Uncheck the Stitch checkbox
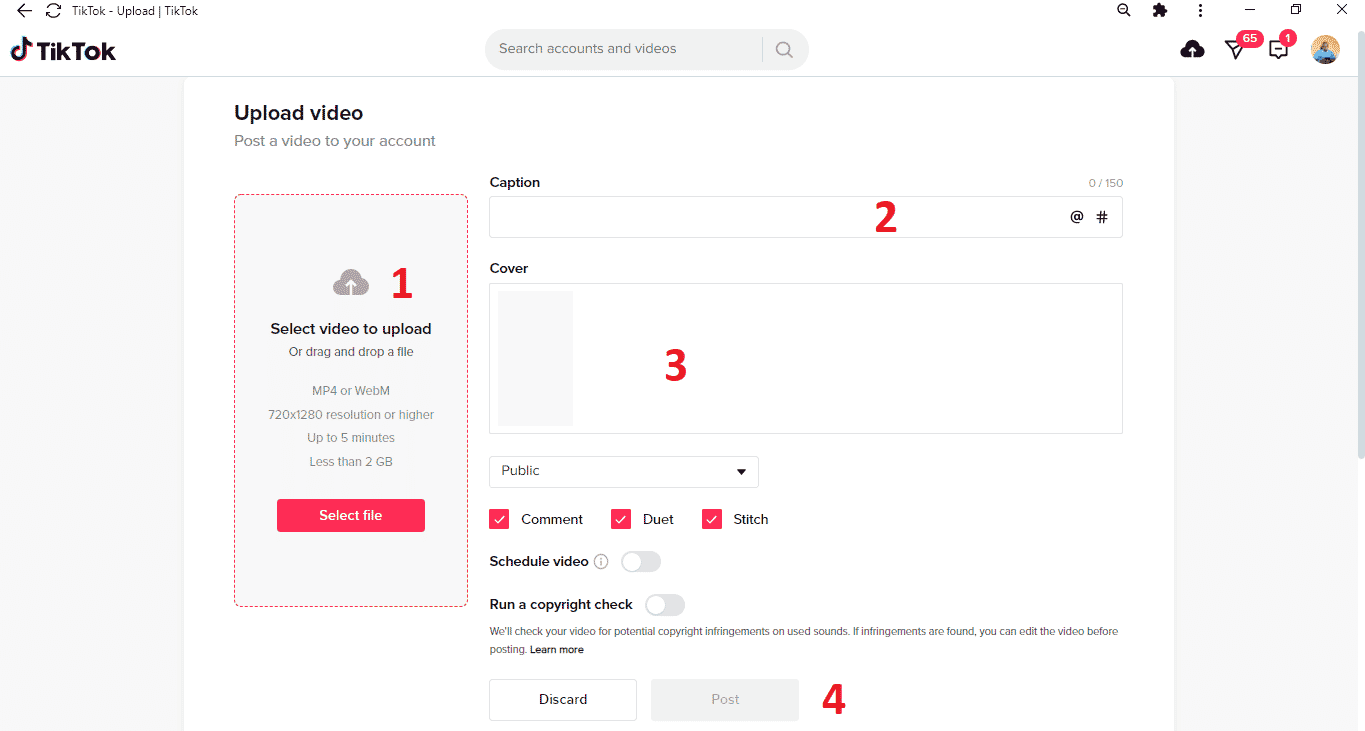Viewport: 1365px width, 731px height. (712, 519)
